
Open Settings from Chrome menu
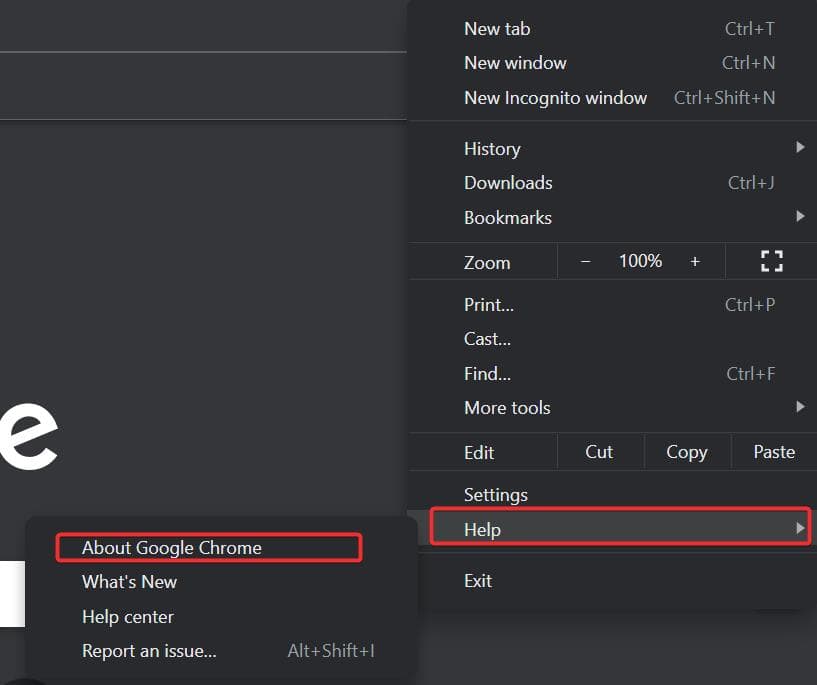(612, 494)
